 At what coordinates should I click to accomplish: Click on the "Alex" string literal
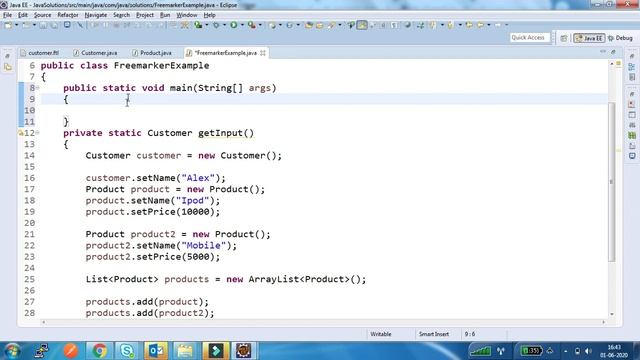click(x=198, y=178)
